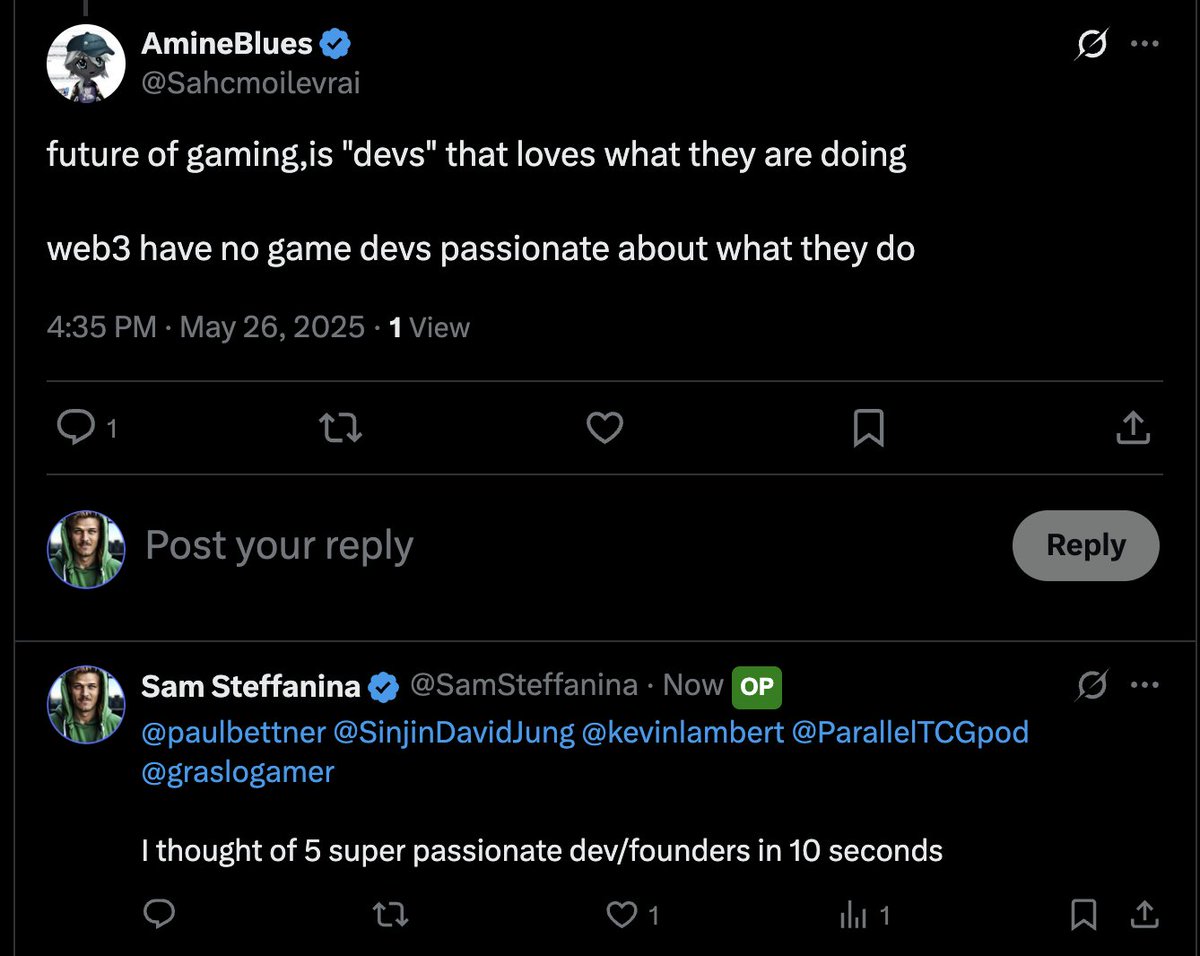This screenshot has height=956, width=1200.
Task: Open AmineBlues profile avatar
Action: [86, 62]
